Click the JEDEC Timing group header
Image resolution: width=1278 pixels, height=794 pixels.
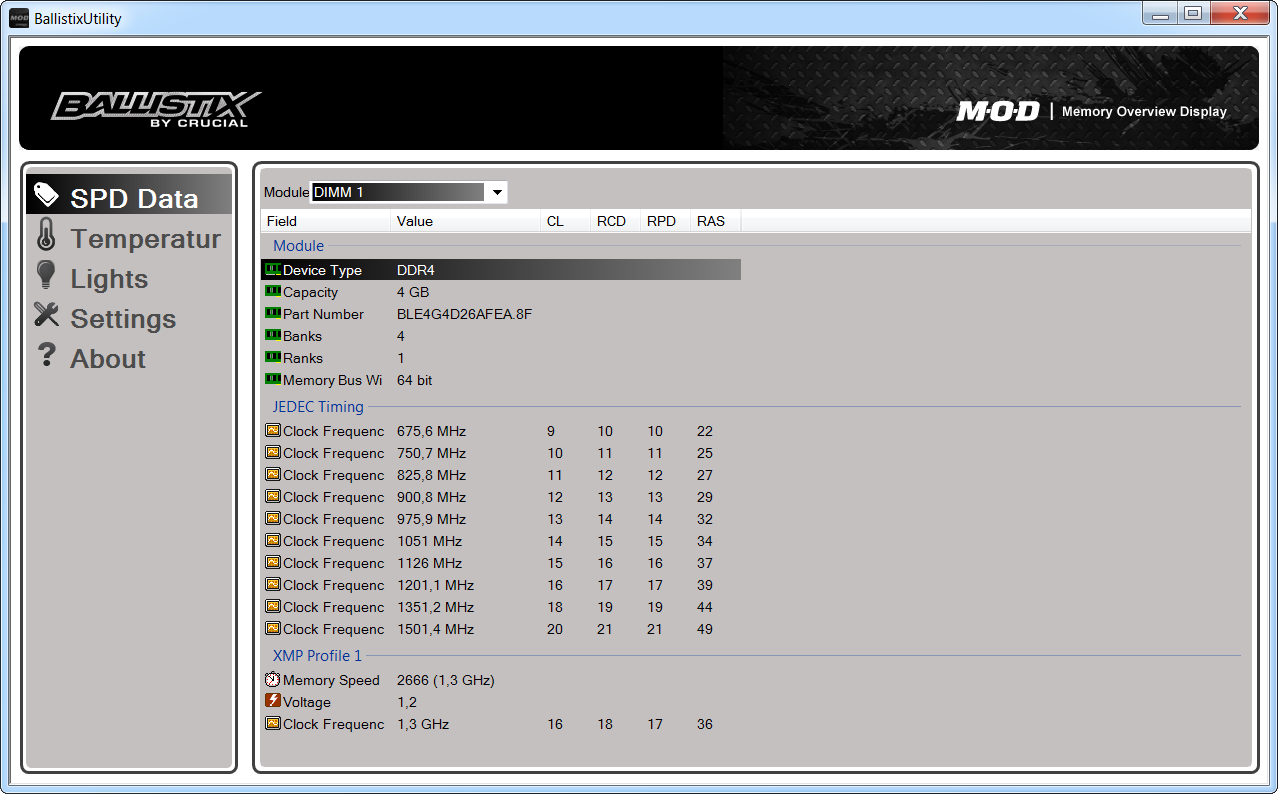(x=318, y=407)
